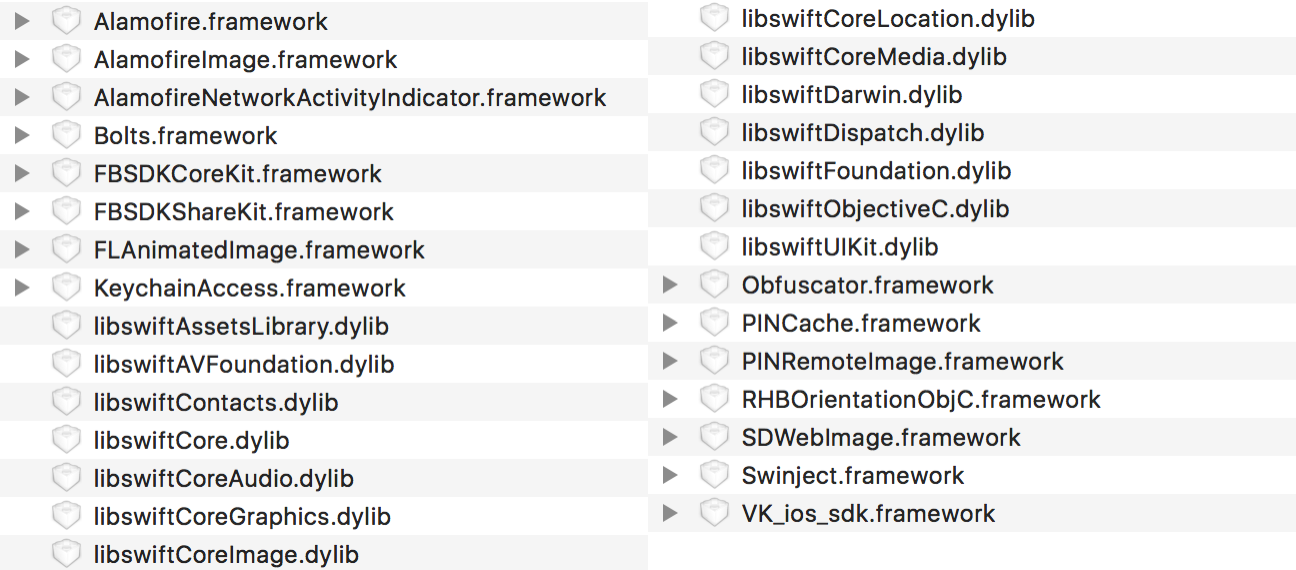Viewport: 1296px width, 570px height.
Task: Expand the PINCache.framework disclosure triangle
Action: point(670,323)
